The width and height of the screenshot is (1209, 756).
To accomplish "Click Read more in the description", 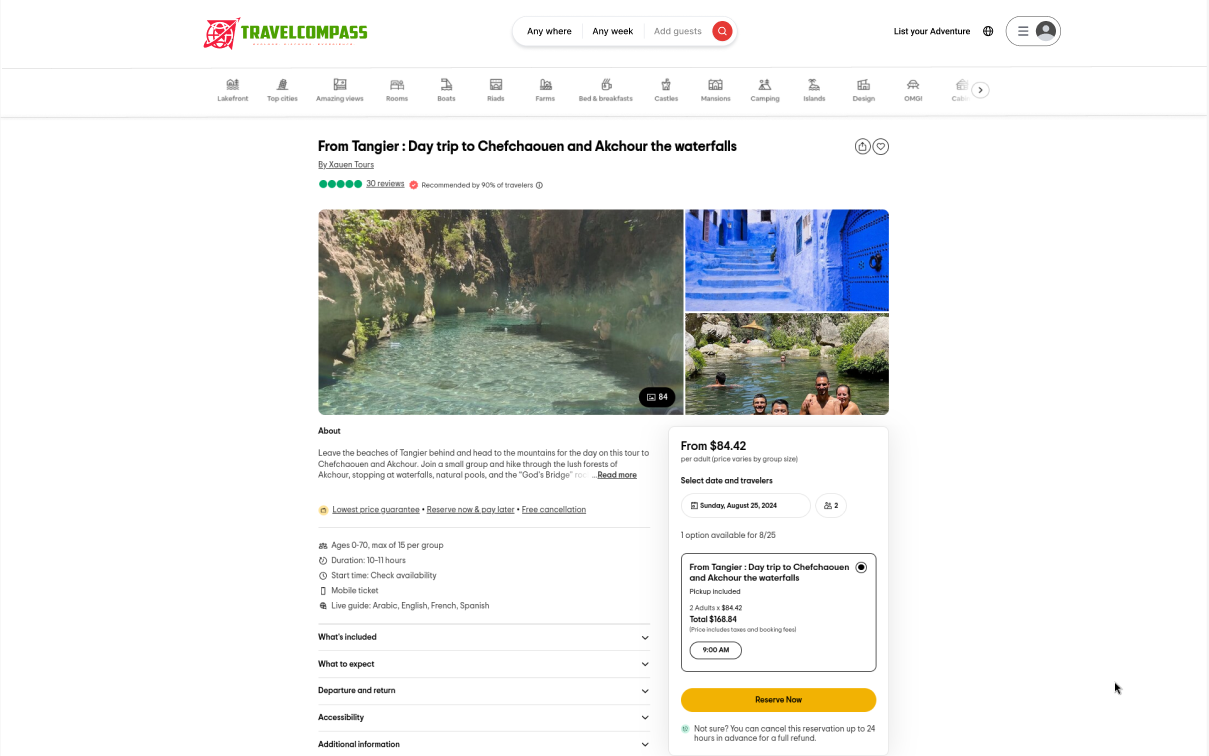I will pyautogui.click(x=617, y=475).
